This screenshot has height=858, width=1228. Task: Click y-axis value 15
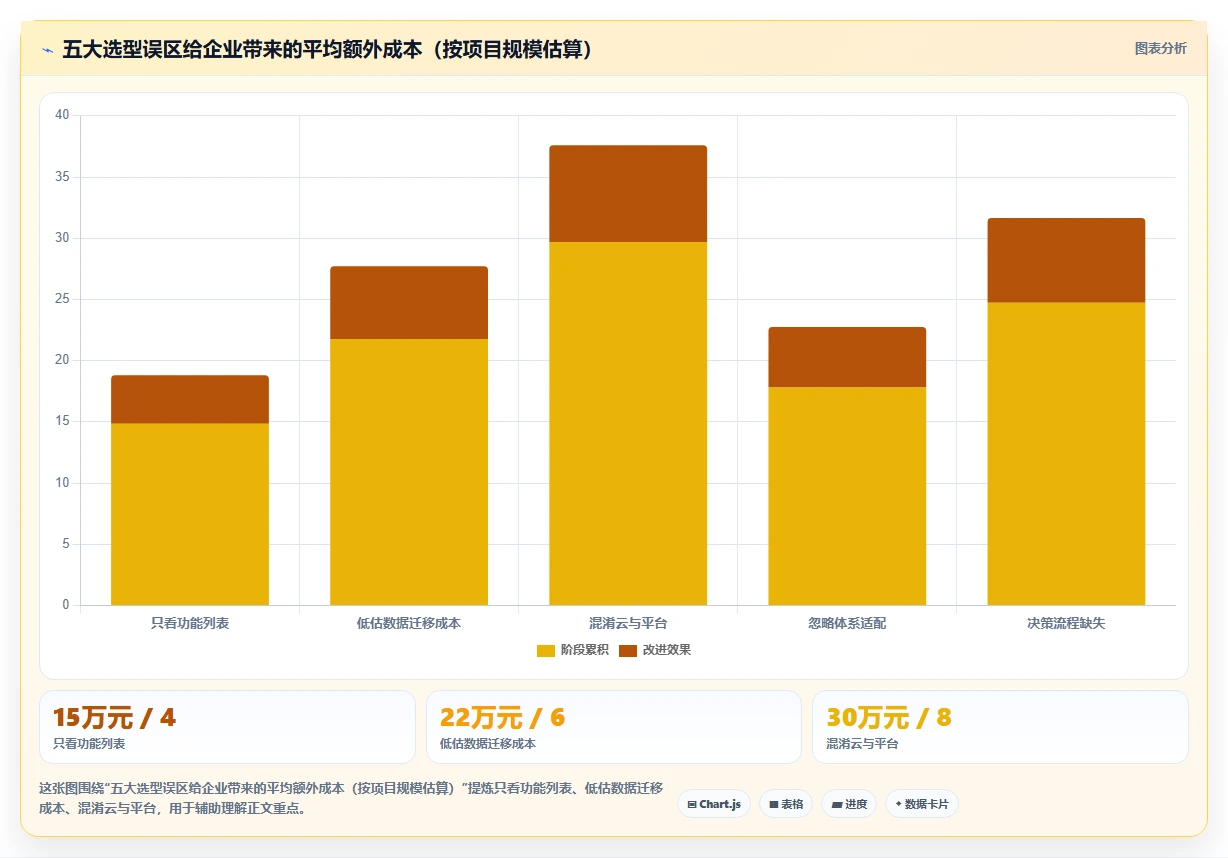click(62, 421)
